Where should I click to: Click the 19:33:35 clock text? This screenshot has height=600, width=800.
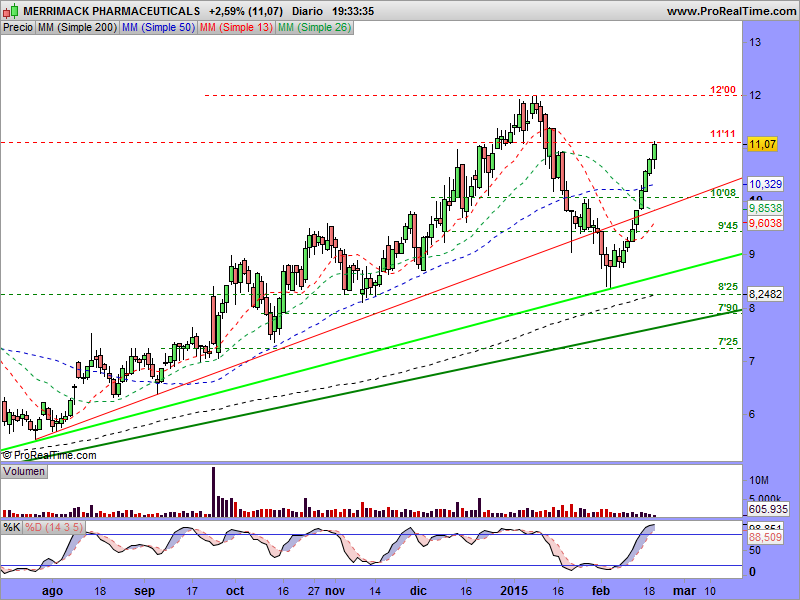tap(353, 11)
